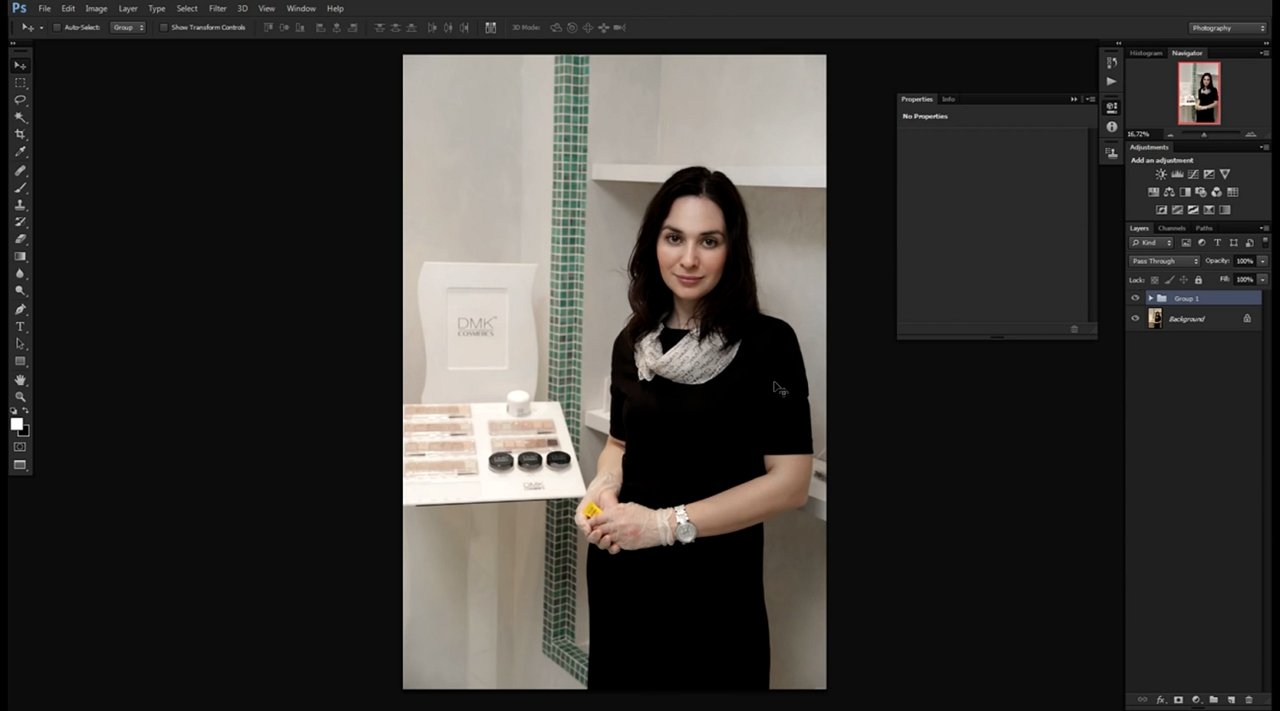Open the Filter menu
Viewport: 1280px width, 711px height.
(217, 8)
